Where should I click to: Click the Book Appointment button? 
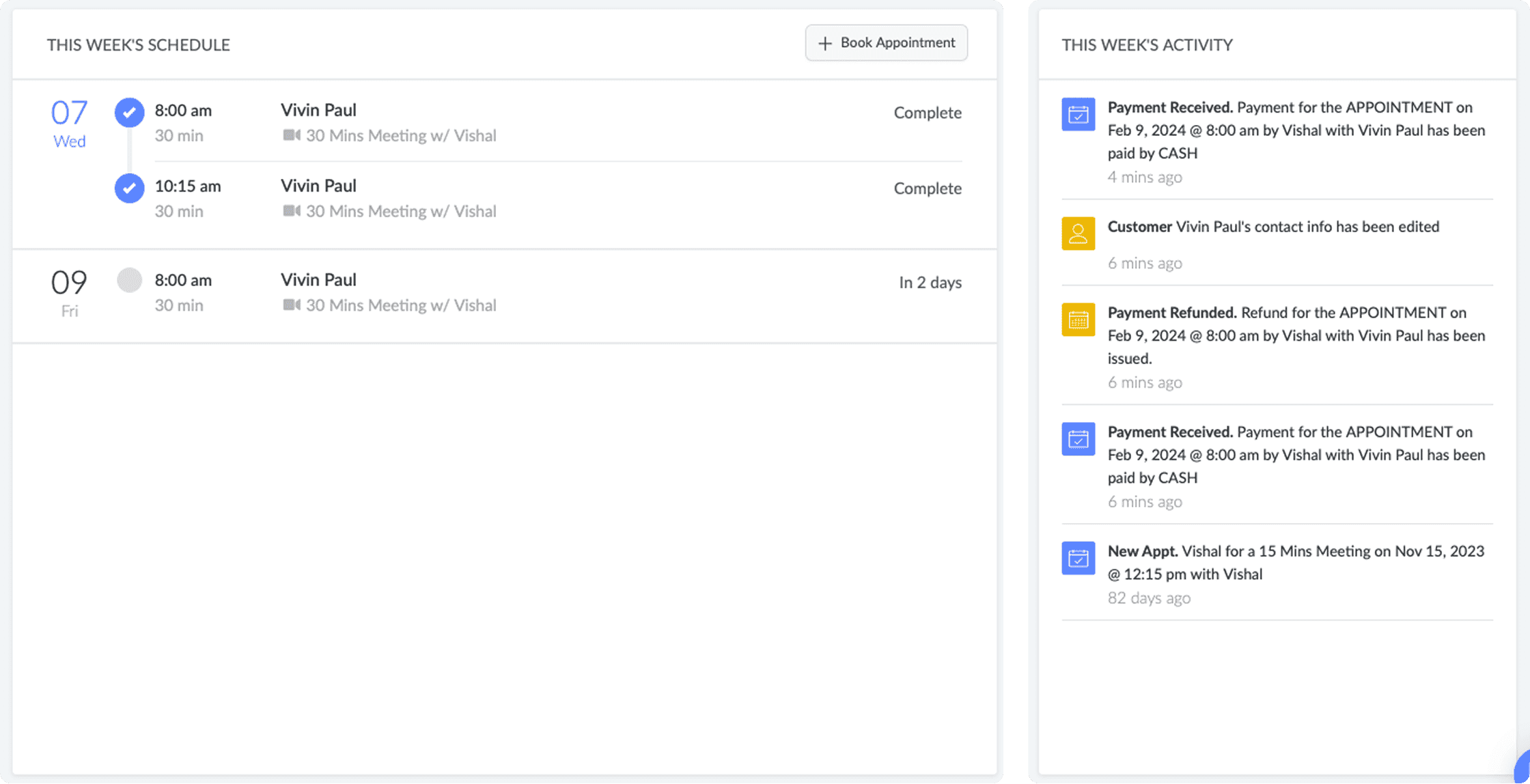click(886, 43)
